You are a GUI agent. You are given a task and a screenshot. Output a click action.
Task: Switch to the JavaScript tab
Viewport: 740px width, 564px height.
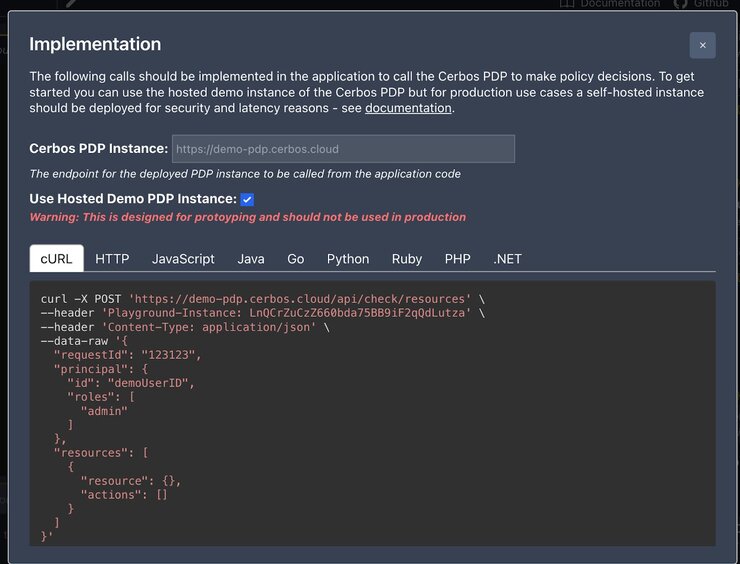pos(183,259)
